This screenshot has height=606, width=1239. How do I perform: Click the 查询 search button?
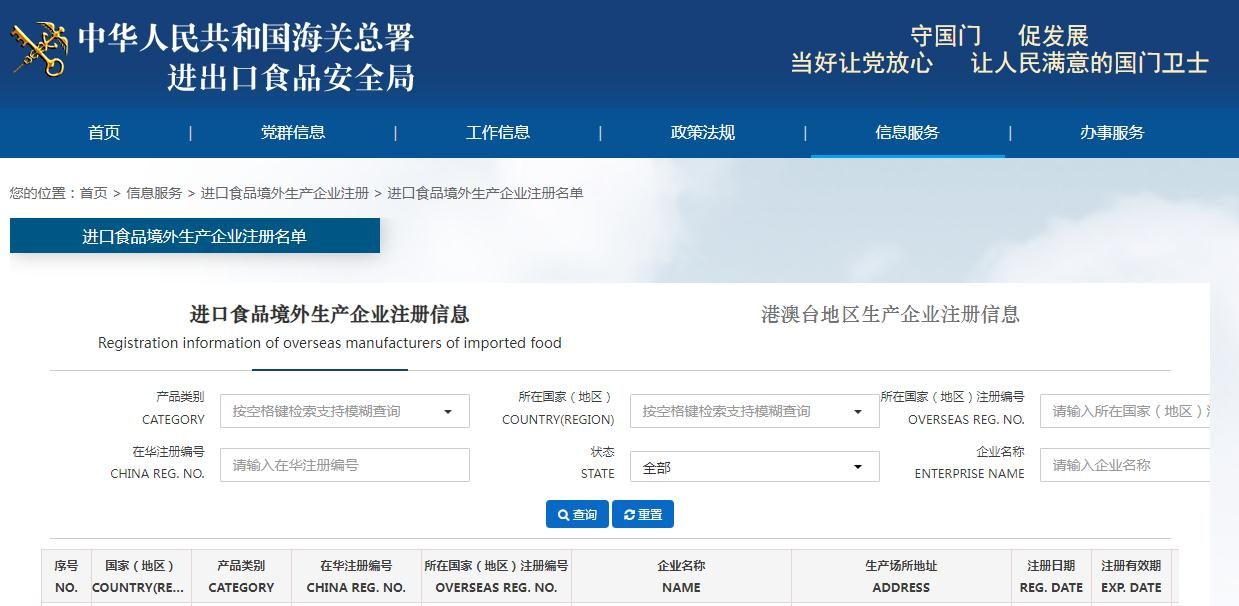[576, 514]
